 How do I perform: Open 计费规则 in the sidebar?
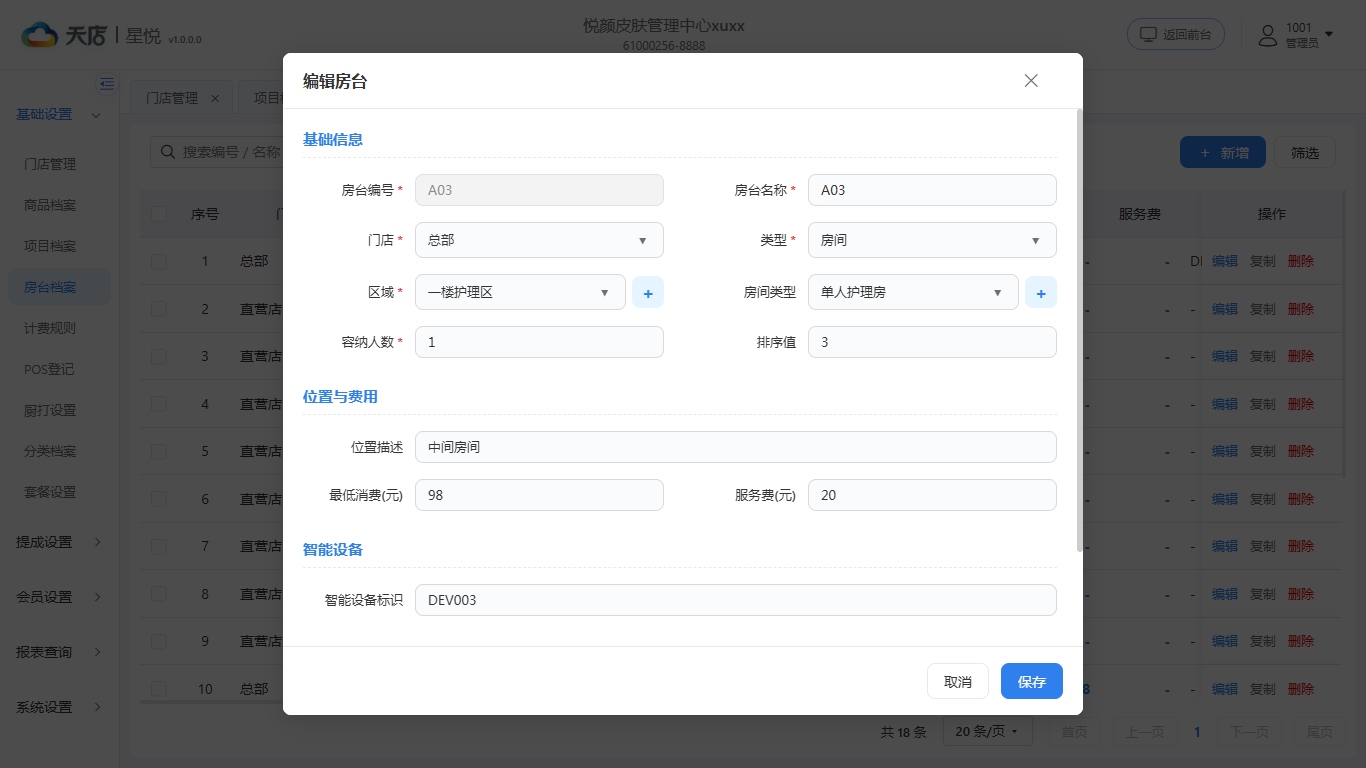tap(50, 328)
